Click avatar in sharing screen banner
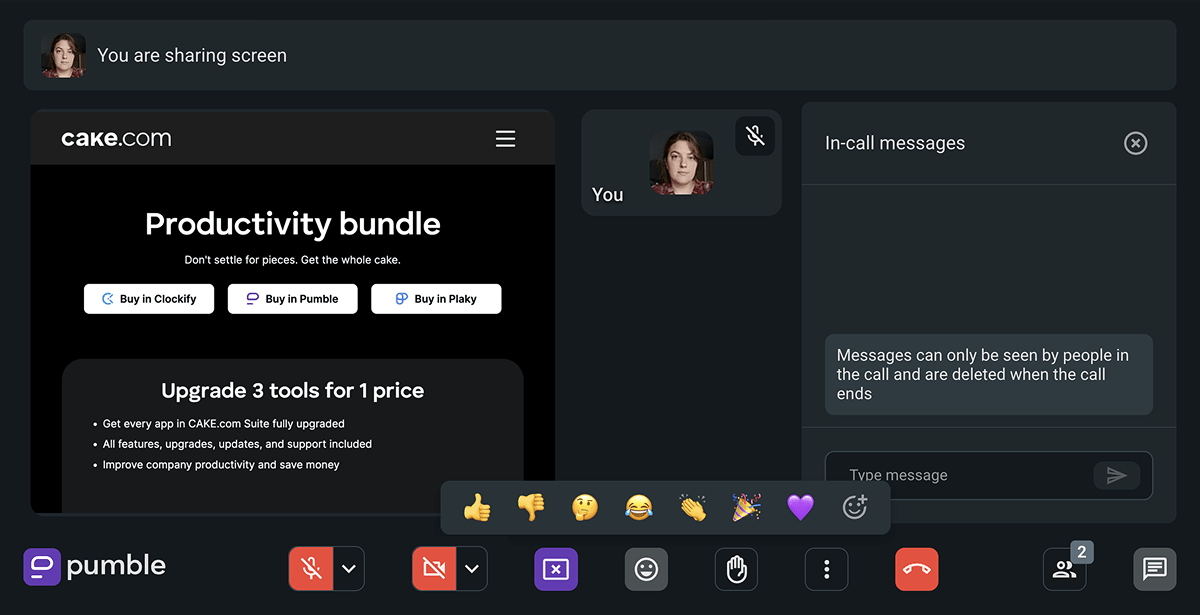This screenshot has width=1200, height=615. click(63, 55)
